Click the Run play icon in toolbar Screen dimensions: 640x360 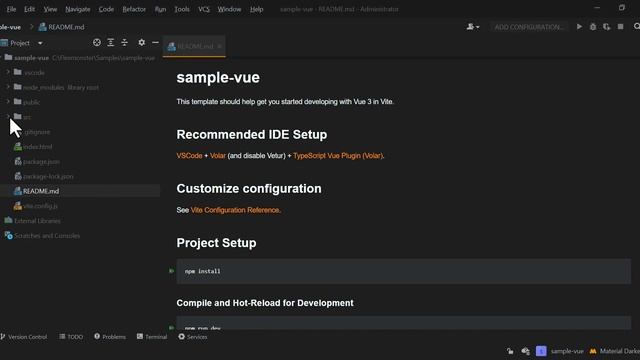point(579,27)
